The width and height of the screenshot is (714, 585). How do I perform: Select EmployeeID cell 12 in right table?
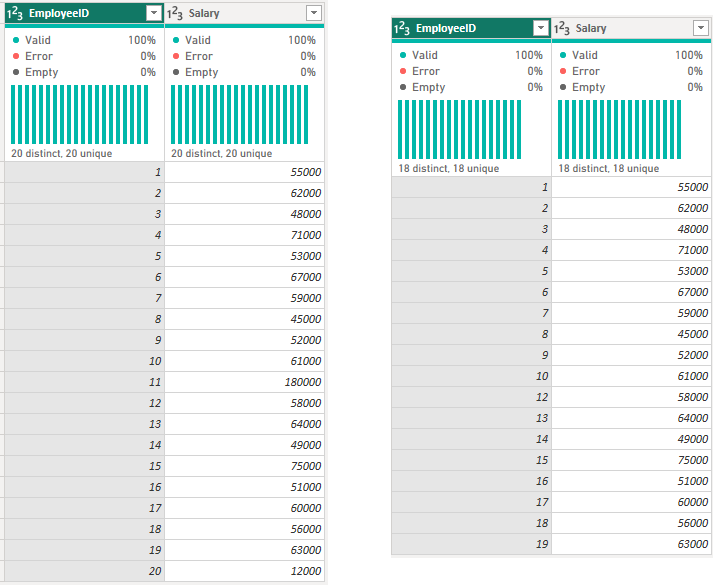coord(471,397)
